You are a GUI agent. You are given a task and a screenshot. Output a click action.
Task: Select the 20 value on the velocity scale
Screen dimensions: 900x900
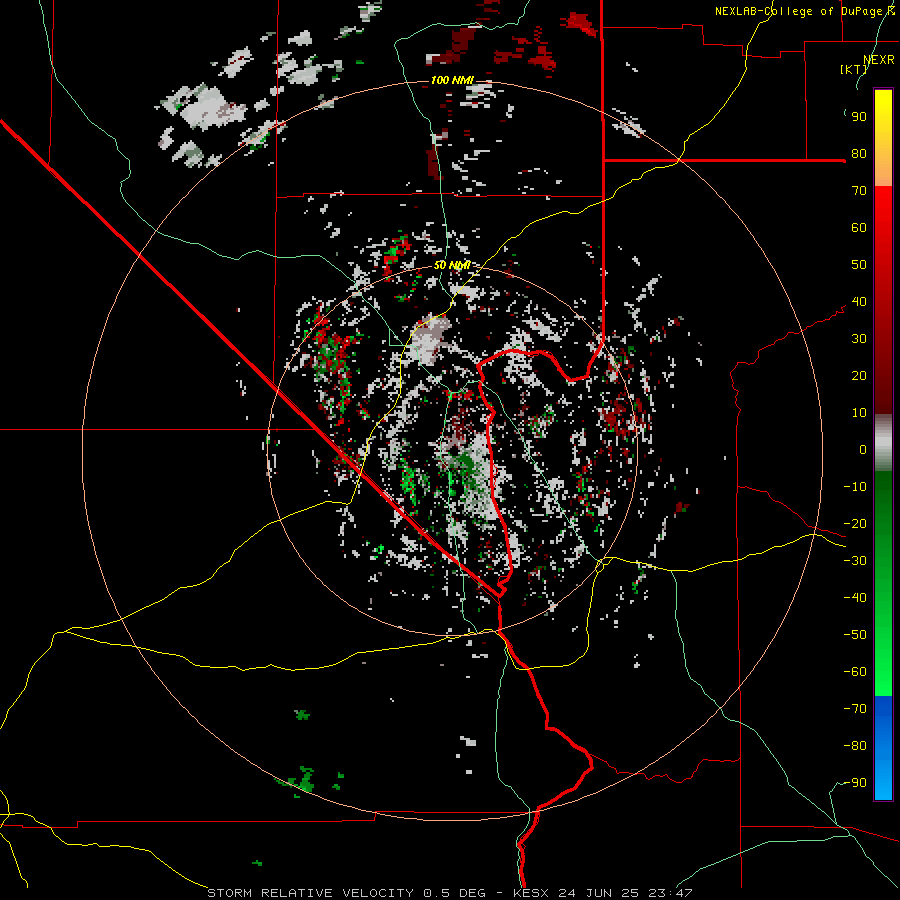coord(859,376)
